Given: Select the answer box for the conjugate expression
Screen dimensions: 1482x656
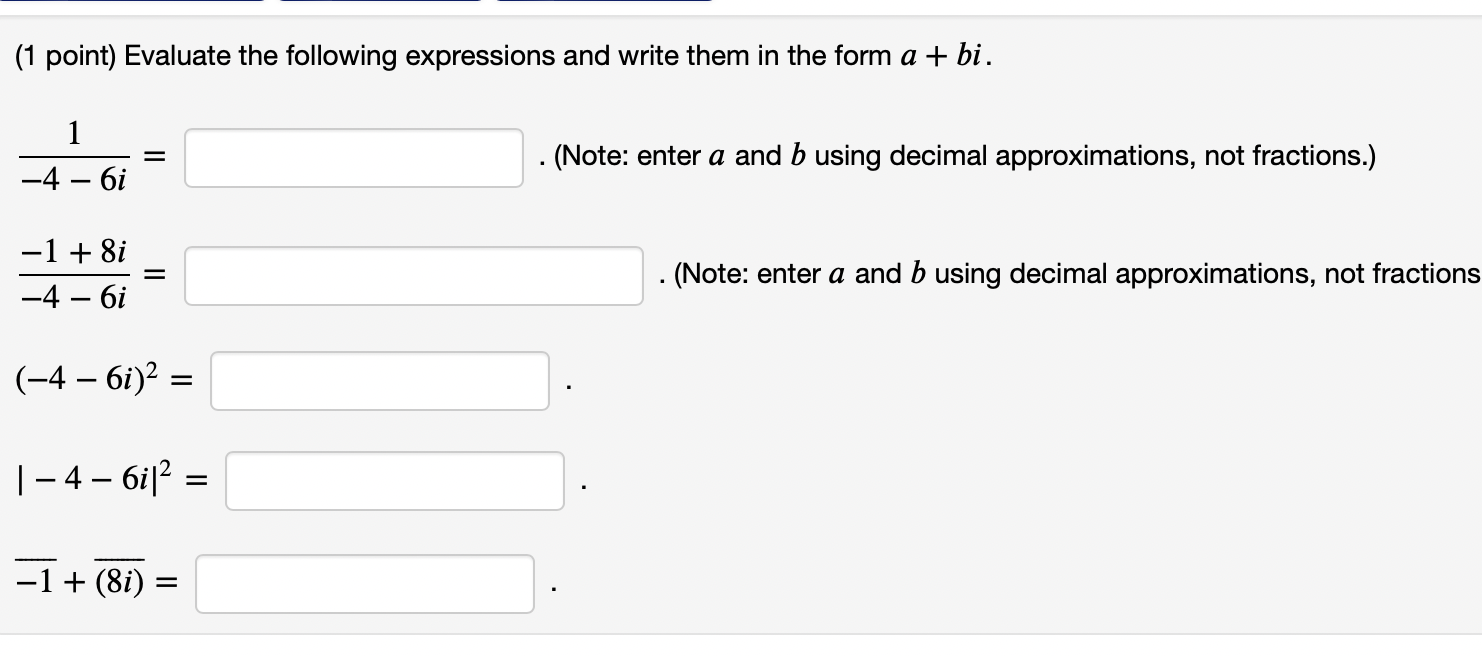Looking at the screenshot, I should tap(364, 583).
